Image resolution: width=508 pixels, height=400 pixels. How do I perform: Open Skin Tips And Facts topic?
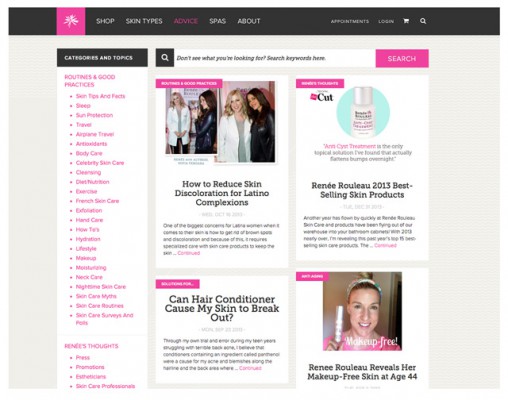[x=100, y=96]
